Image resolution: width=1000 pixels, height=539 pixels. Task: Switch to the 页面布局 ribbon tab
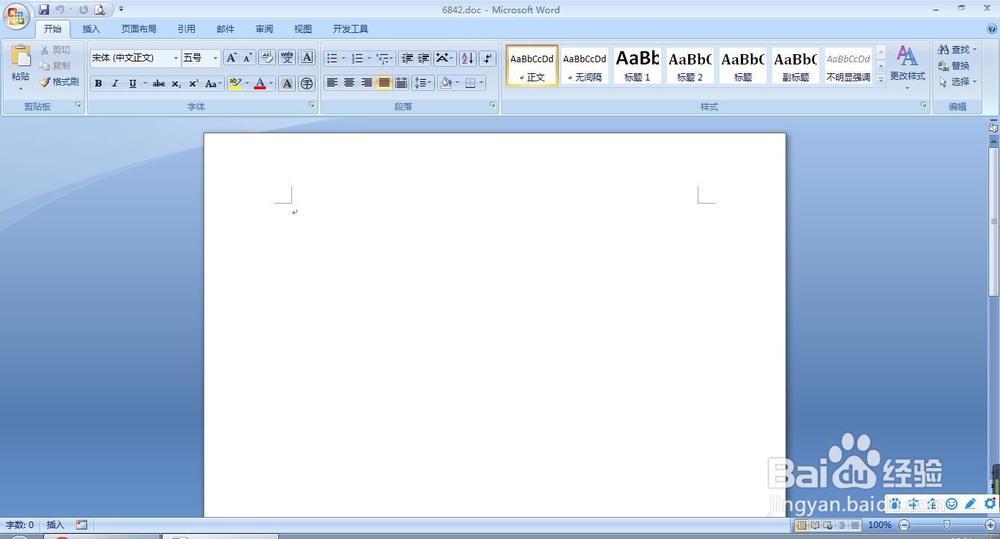pos(138,29)
